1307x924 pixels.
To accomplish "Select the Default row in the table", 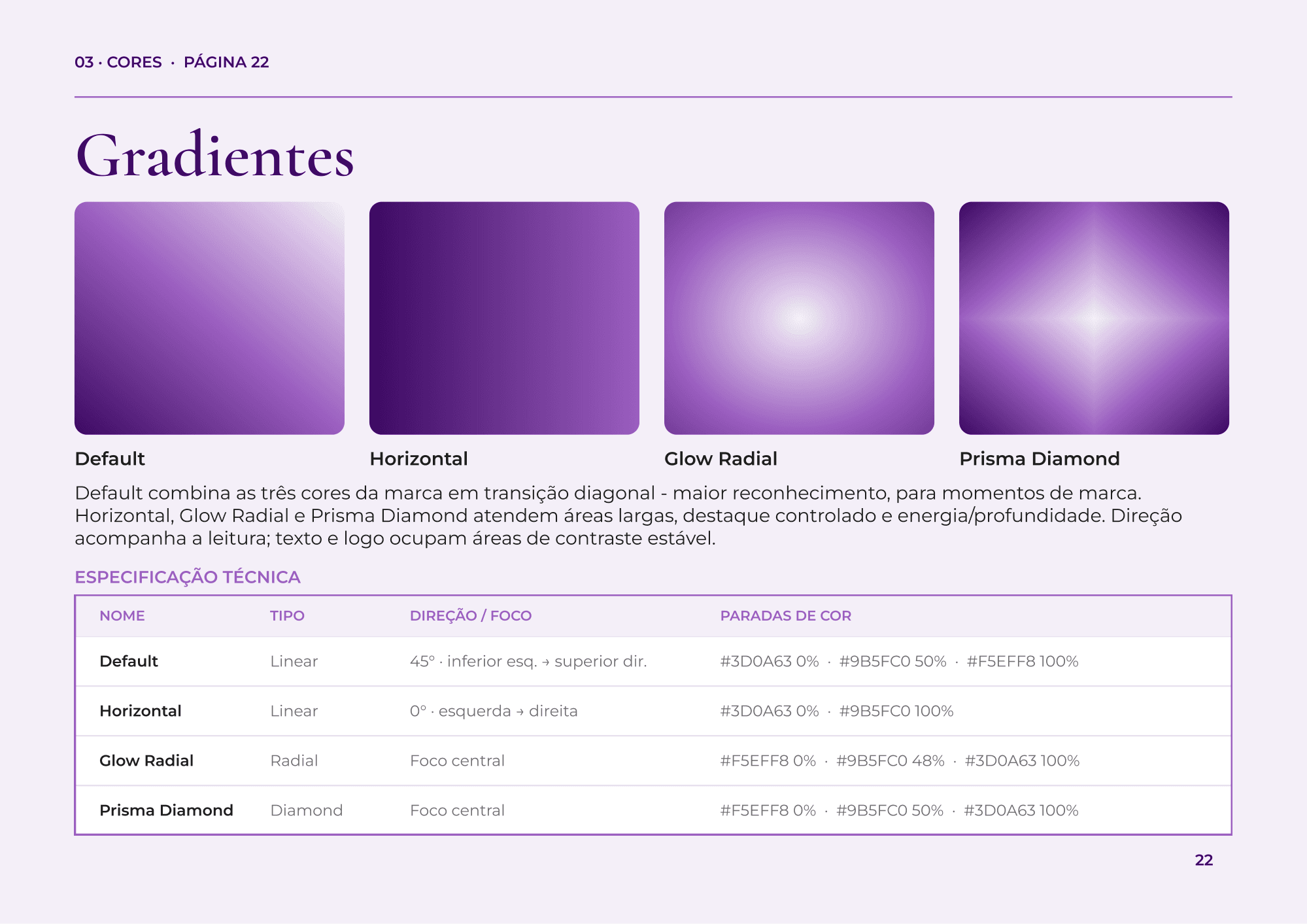I will (x=653, y=661).
